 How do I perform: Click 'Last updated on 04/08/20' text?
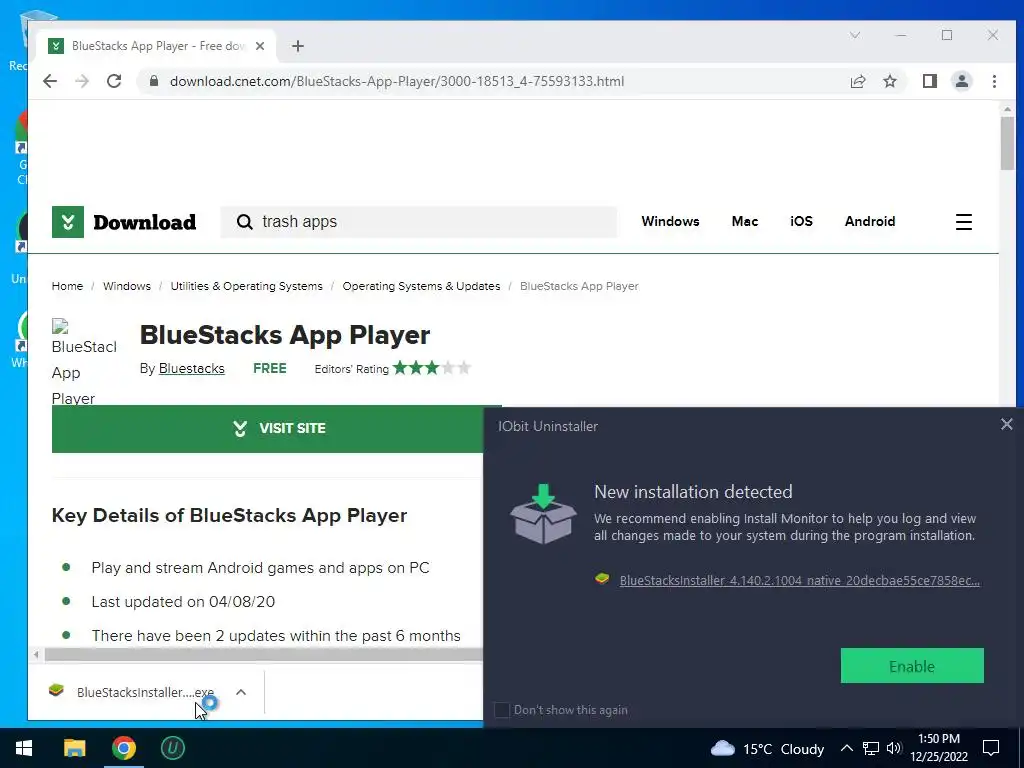[183, 601]
